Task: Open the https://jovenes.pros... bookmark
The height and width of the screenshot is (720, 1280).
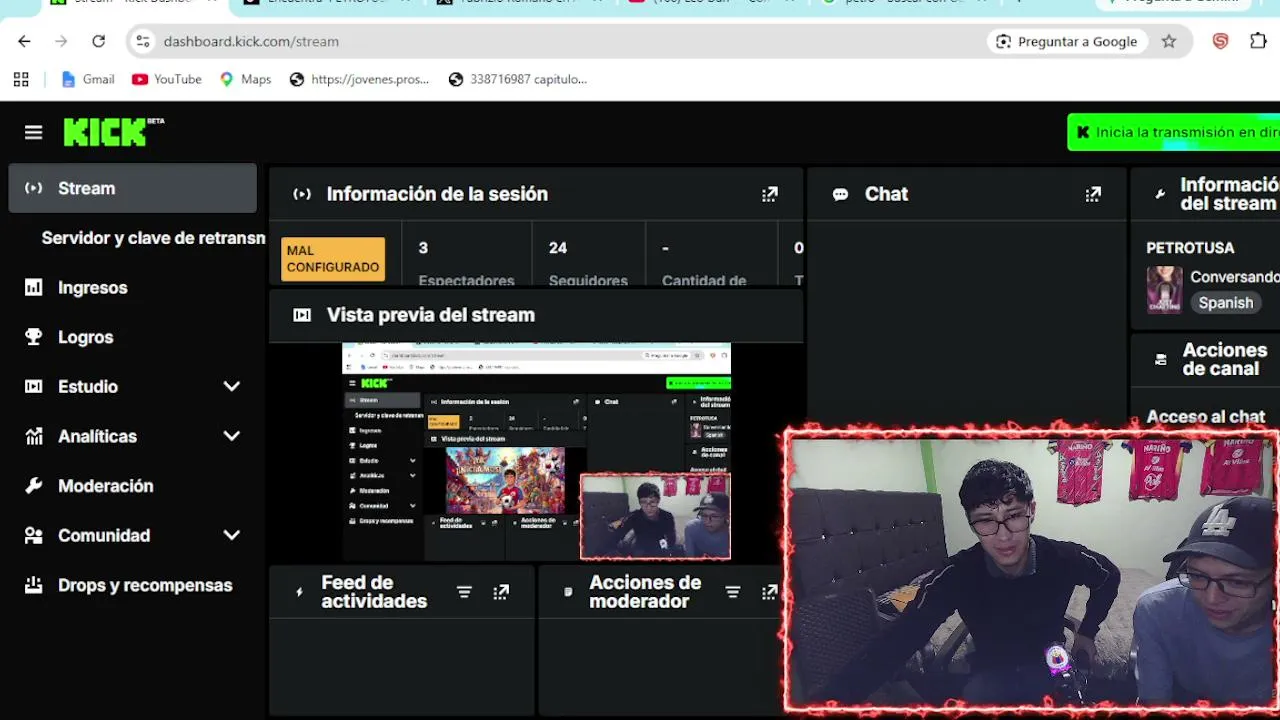Action: point(359,79)
